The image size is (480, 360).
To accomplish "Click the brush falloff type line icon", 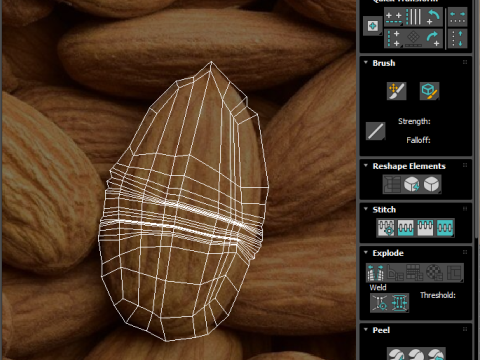I will point(375,131).
